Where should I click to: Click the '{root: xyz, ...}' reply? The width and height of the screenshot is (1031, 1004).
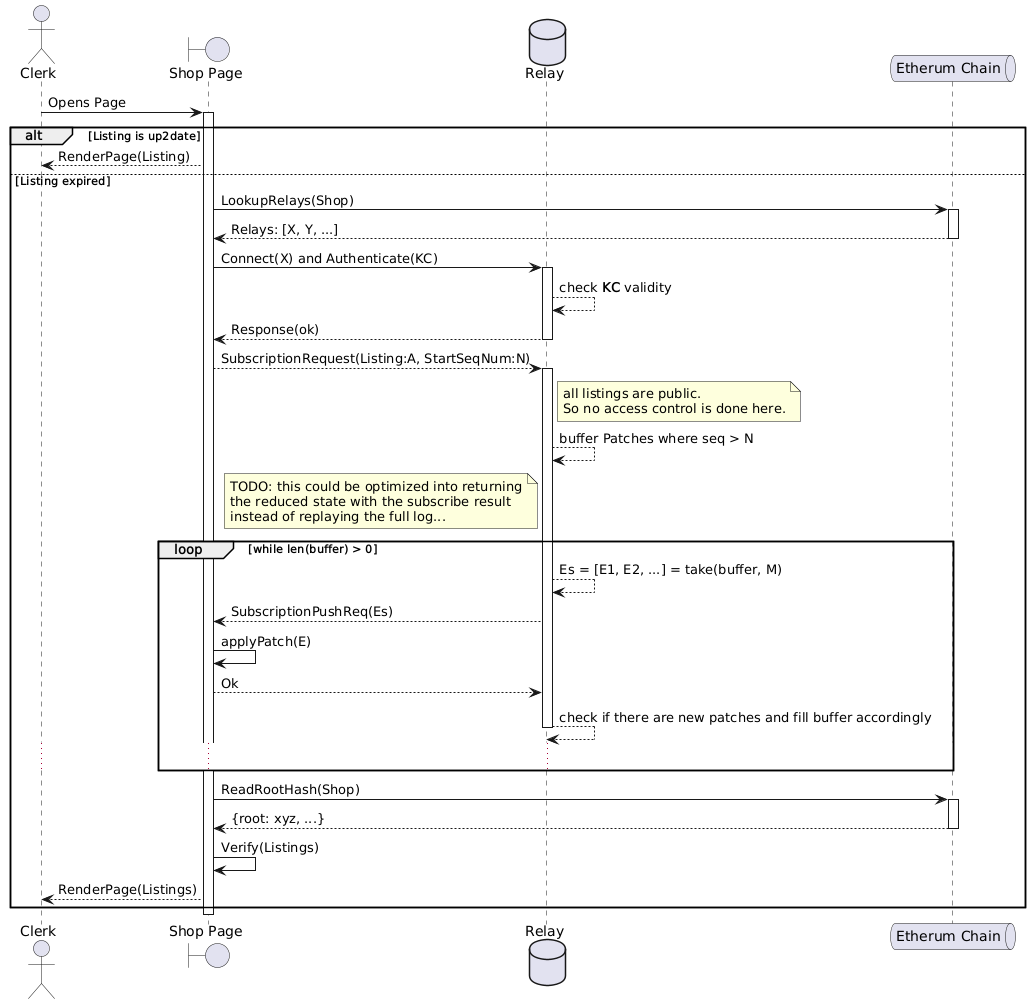(278, 819)
